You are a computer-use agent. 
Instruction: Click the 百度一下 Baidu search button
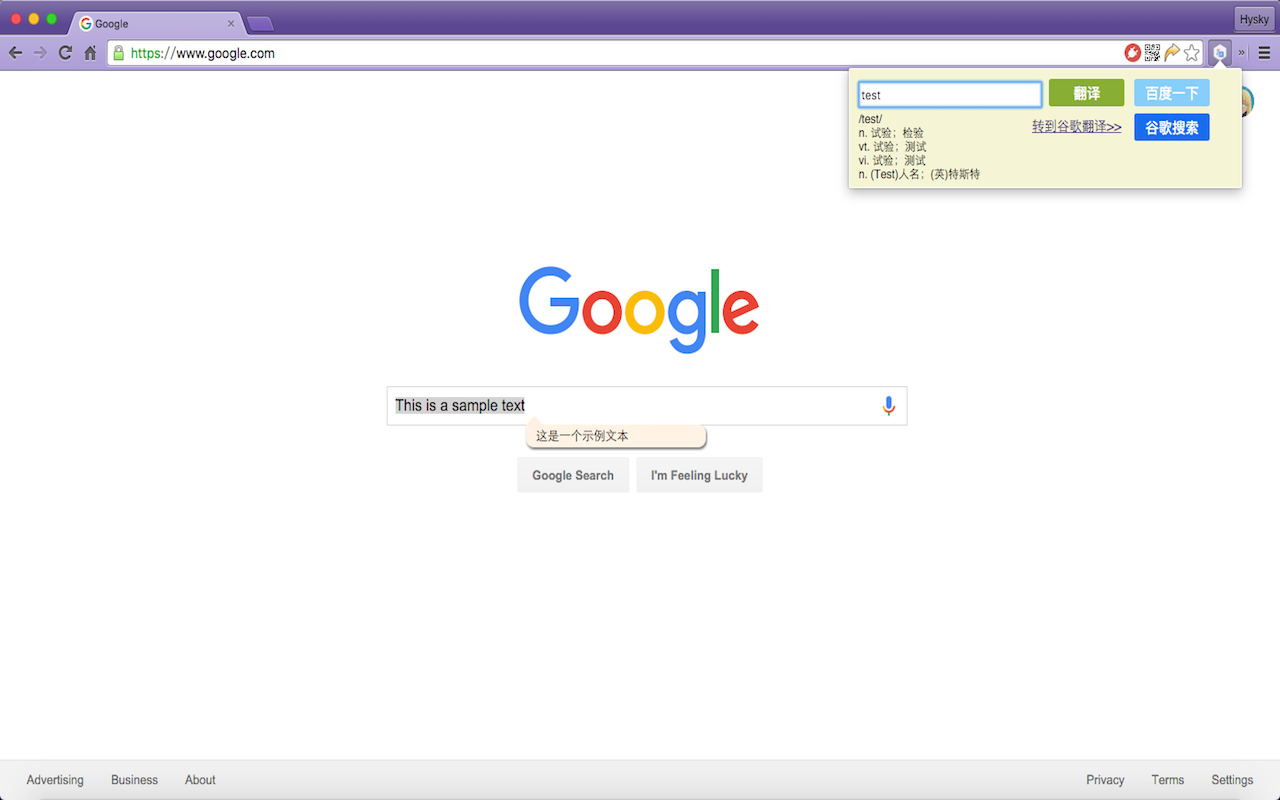pos(1172,93)
